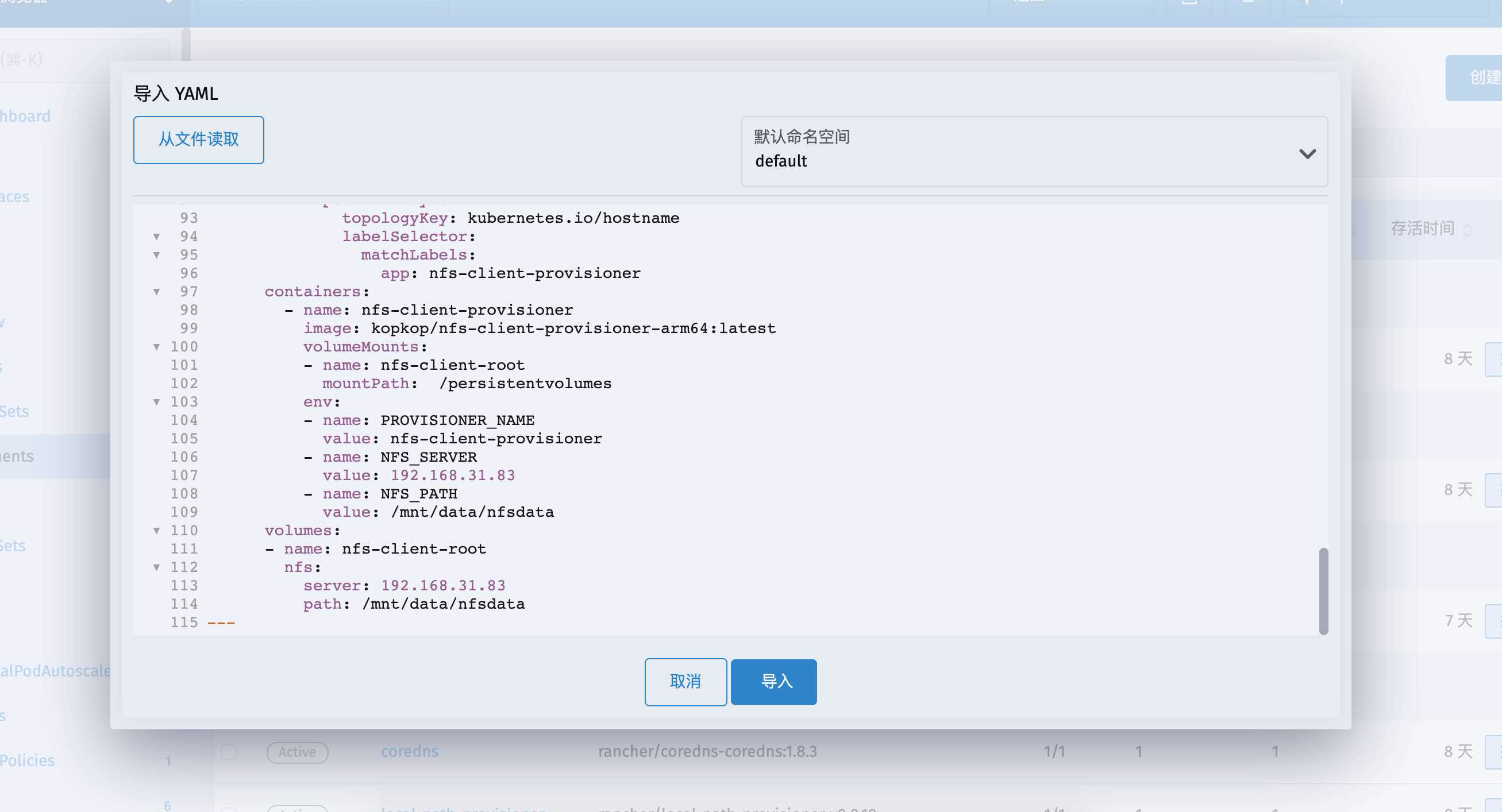Collapse the env block at line 103
This screenshot has width=1502, height=812.
pyautogui.click(x=156, y=401)
